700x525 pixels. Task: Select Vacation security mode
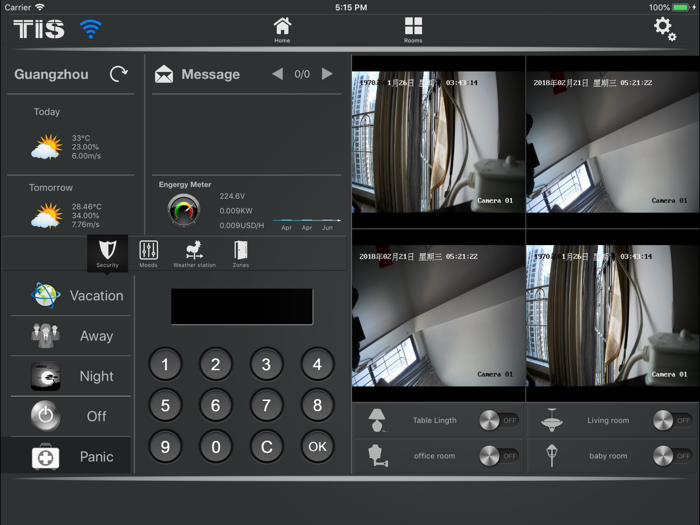(x=71, y=296)
